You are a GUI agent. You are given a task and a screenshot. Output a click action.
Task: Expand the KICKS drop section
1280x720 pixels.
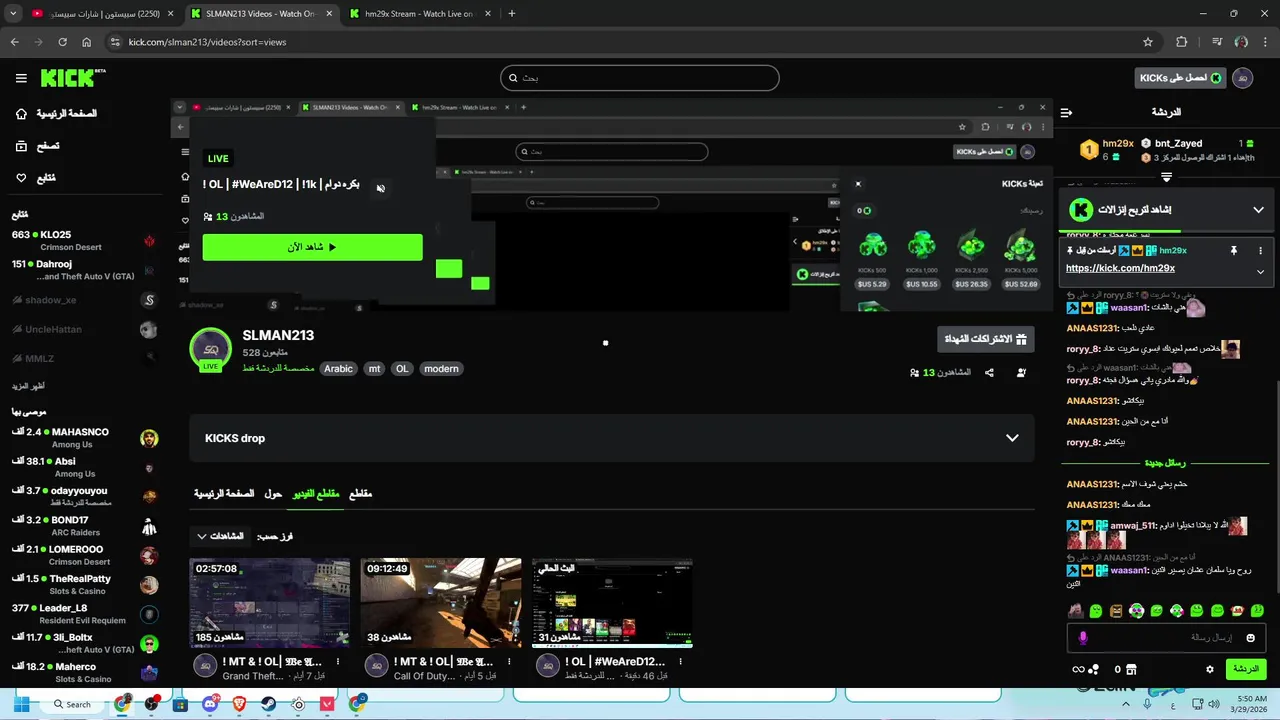click(1012, 438)
